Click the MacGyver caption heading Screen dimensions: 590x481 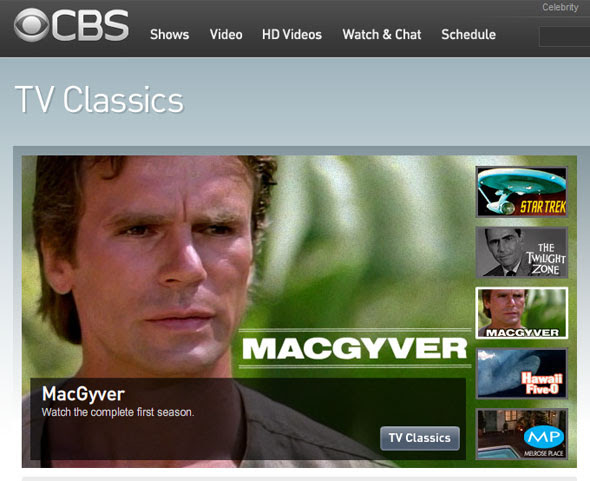click(83, 394)
